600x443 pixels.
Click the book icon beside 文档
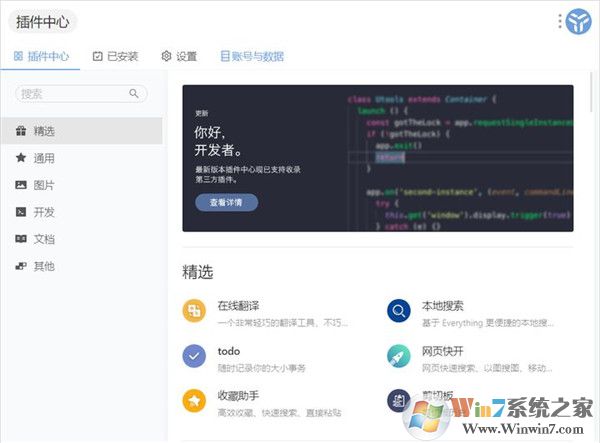coord(21,239)
